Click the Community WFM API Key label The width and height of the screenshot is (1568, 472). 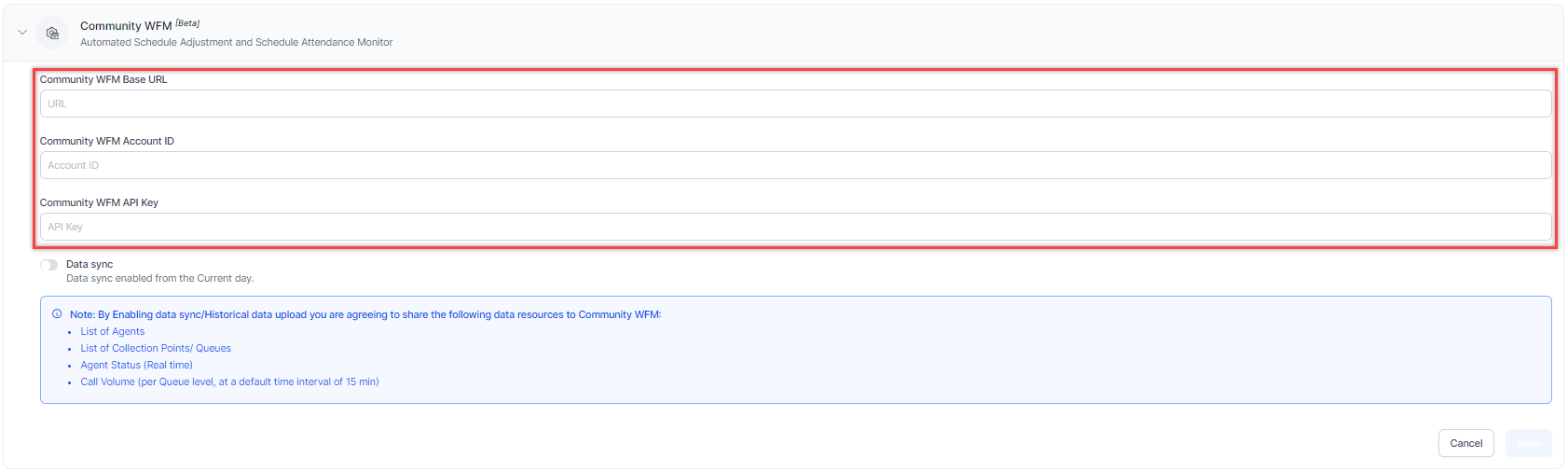click(99, 202)
